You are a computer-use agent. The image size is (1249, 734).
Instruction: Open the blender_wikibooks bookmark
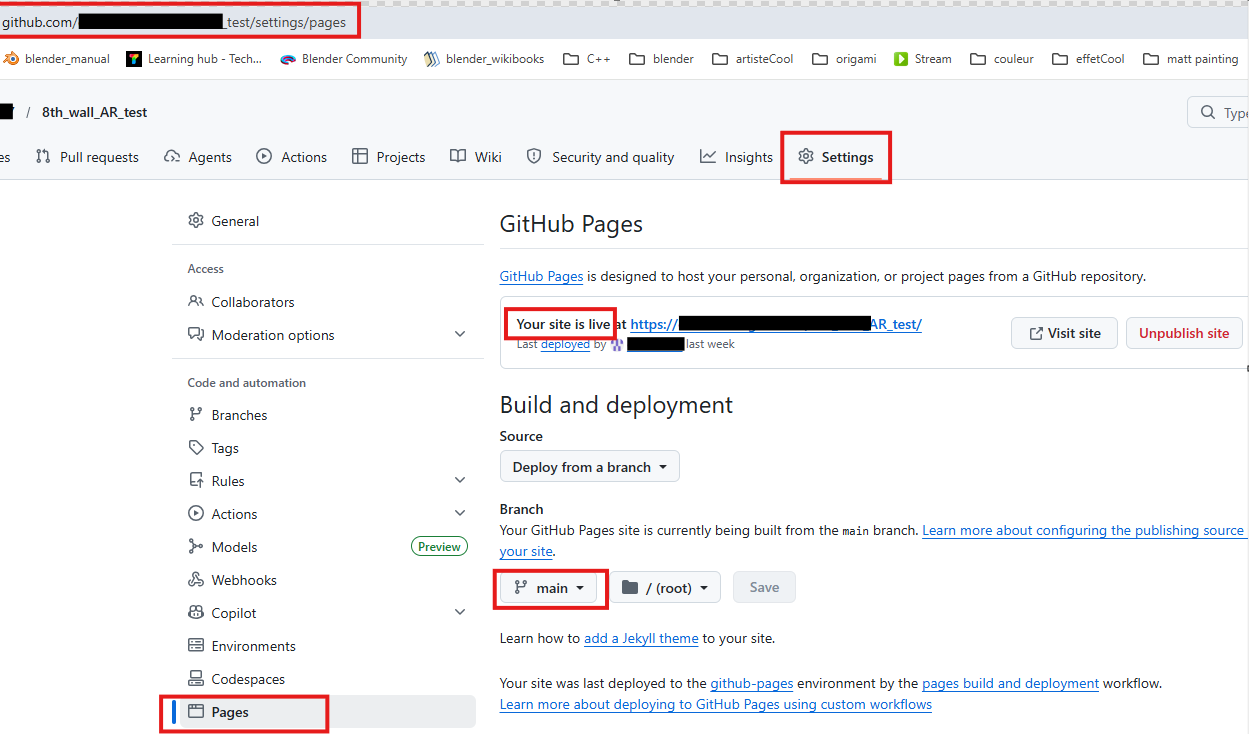[484, 59]
